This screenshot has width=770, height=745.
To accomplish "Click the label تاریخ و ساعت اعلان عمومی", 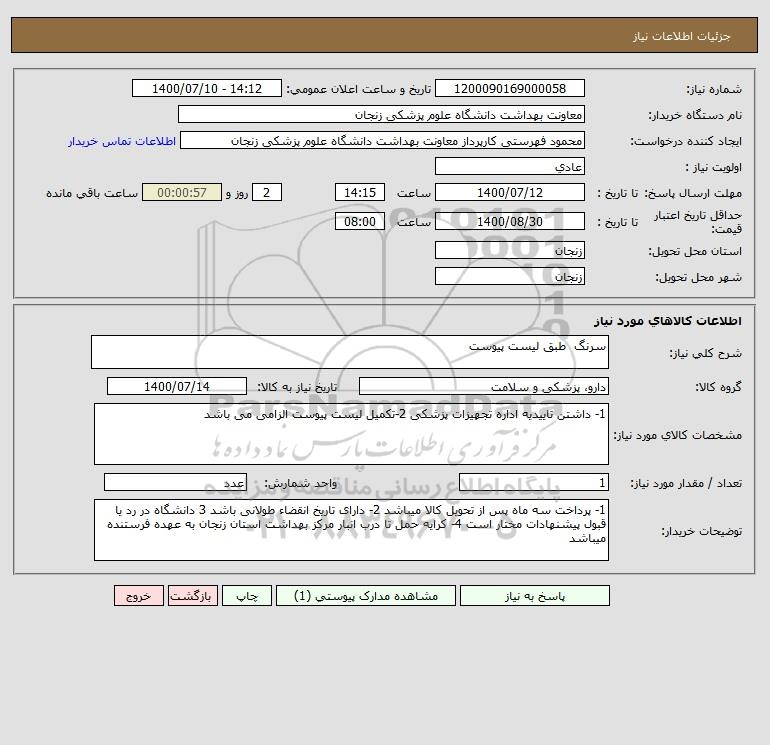I will 358,89.
